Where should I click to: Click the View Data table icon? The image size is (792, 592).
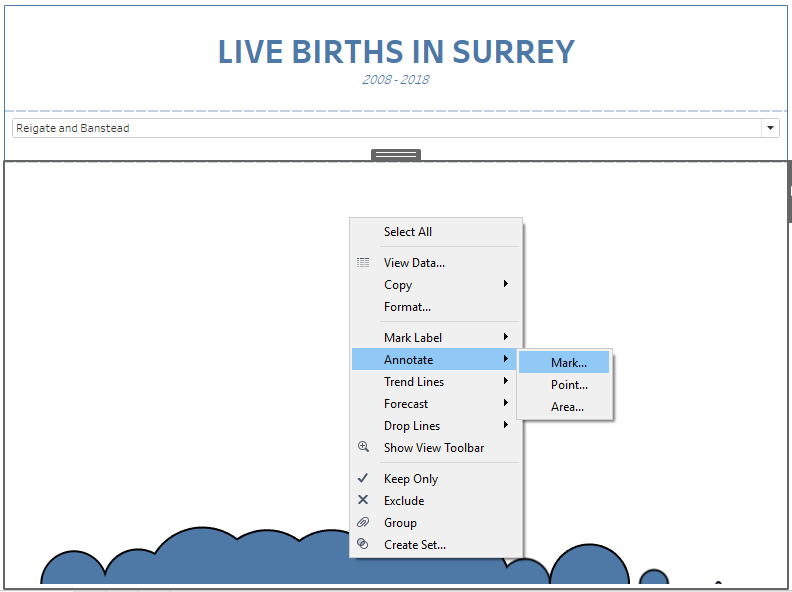(x=363, y=262)
